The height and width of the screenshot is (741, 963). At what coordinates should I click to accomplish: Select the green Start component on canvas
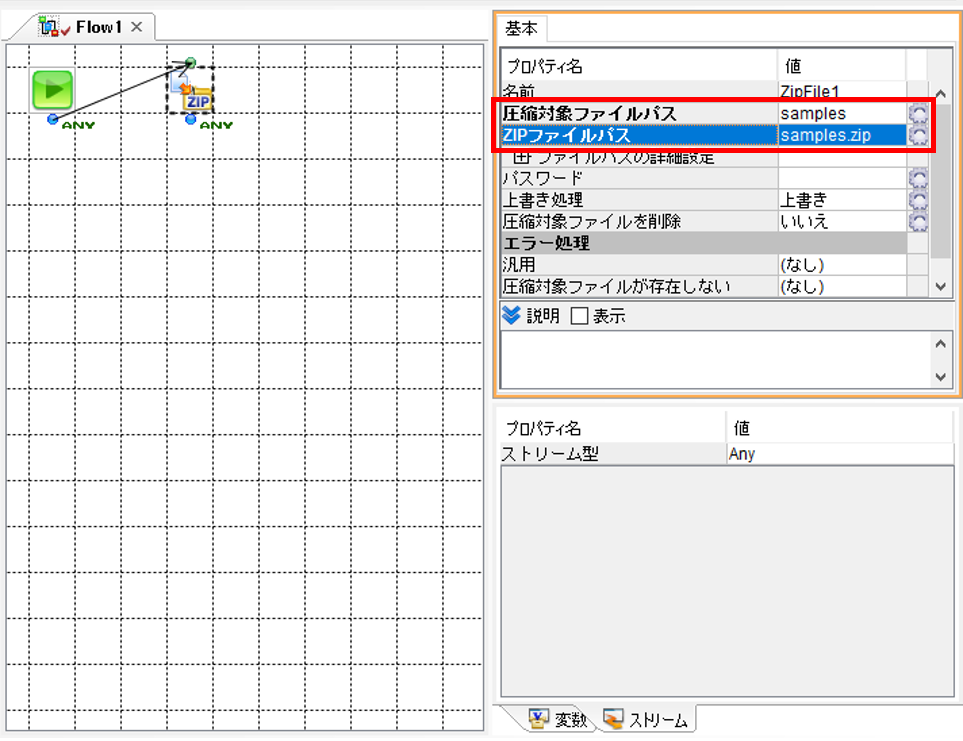52,90
